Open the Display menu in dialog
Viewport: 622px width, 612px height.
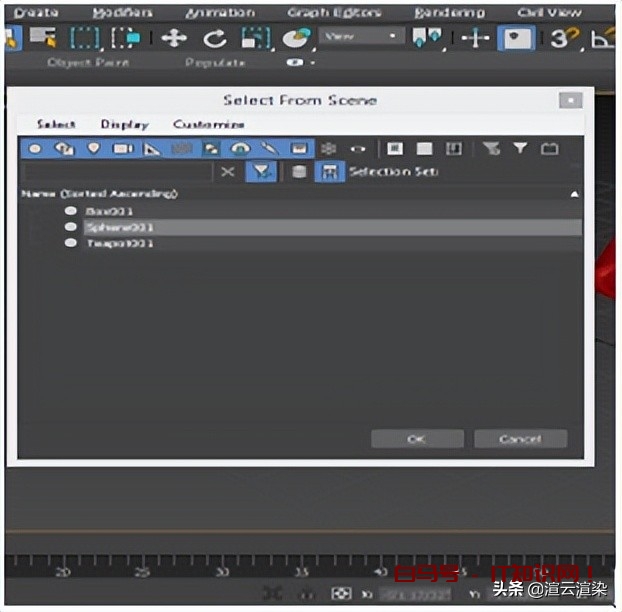click(x=124, y=125)
